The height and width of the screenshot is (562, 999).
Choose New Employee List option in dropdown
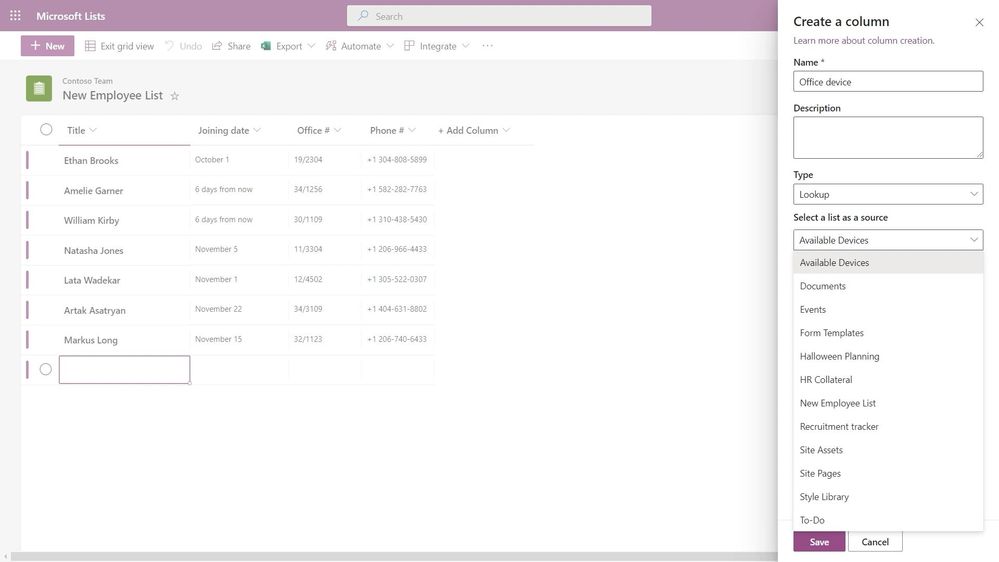pyautogui.click(x=888, y=403)
